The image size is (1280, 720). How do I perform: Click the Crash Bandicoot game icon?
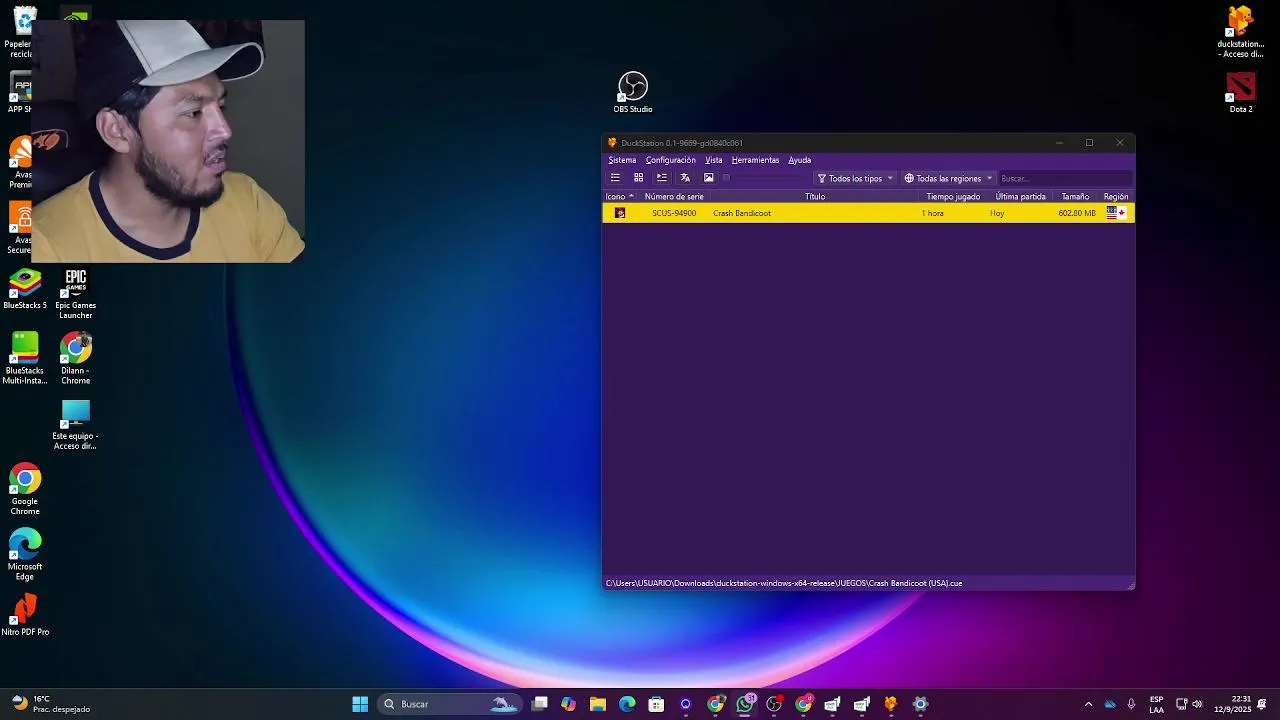(620, 213)
